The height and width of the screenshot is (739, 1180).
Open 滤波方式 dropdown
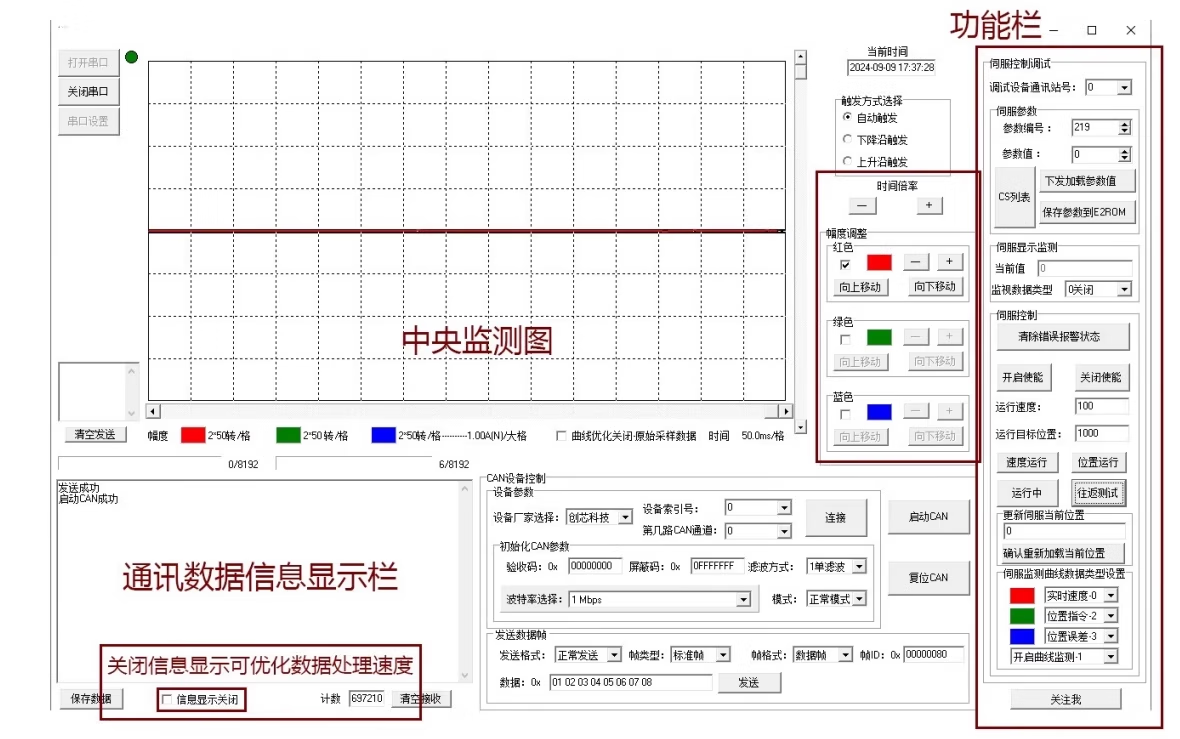click(859, 567)
